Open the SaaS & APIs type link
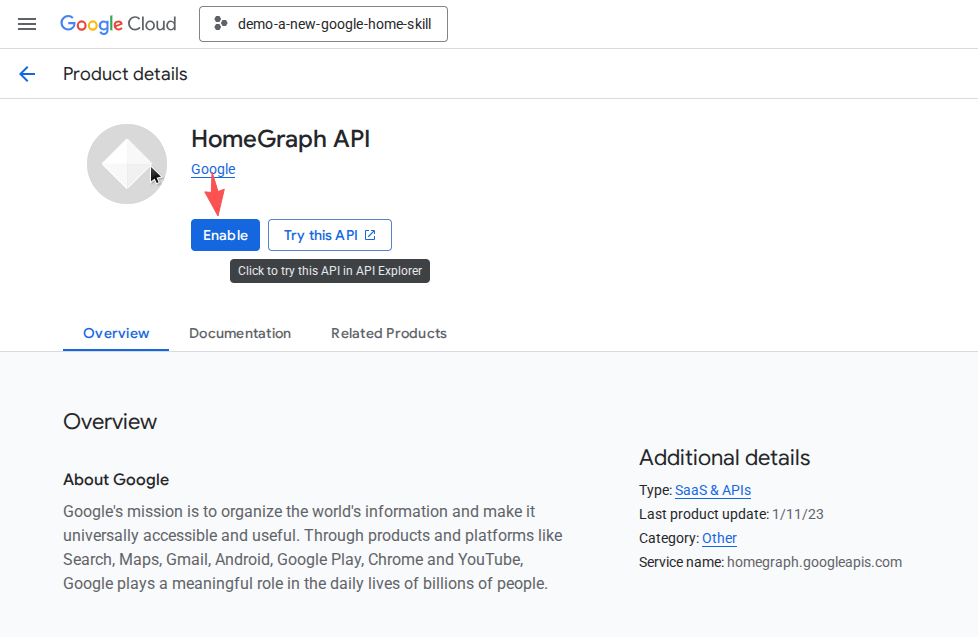The width and height of the screenshot is (978, 637). point(713,490)
